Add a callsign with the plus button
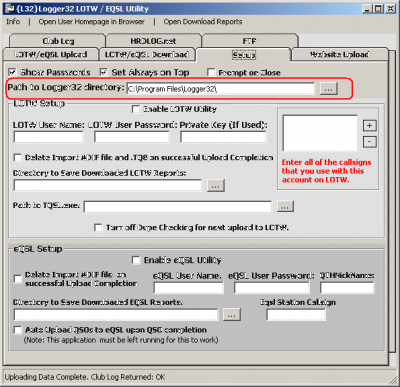 (x=369, y=125)
